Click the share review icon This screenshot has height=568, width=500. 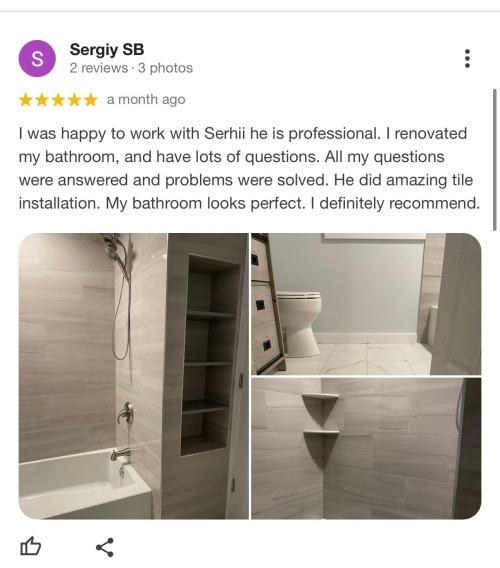point(105,547)
